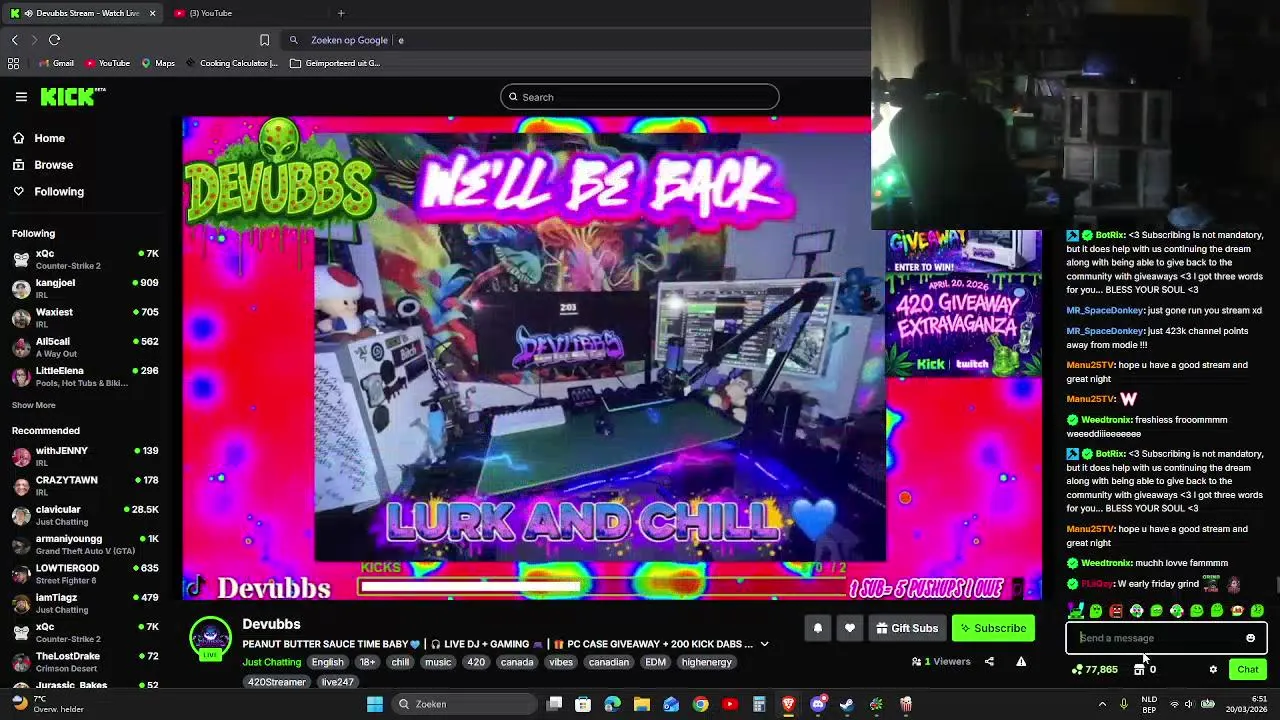The image size is (1280, 720).
Task: Open Browse in Kick sidebar
Action: pyautogui.click(x=43, y=165)
